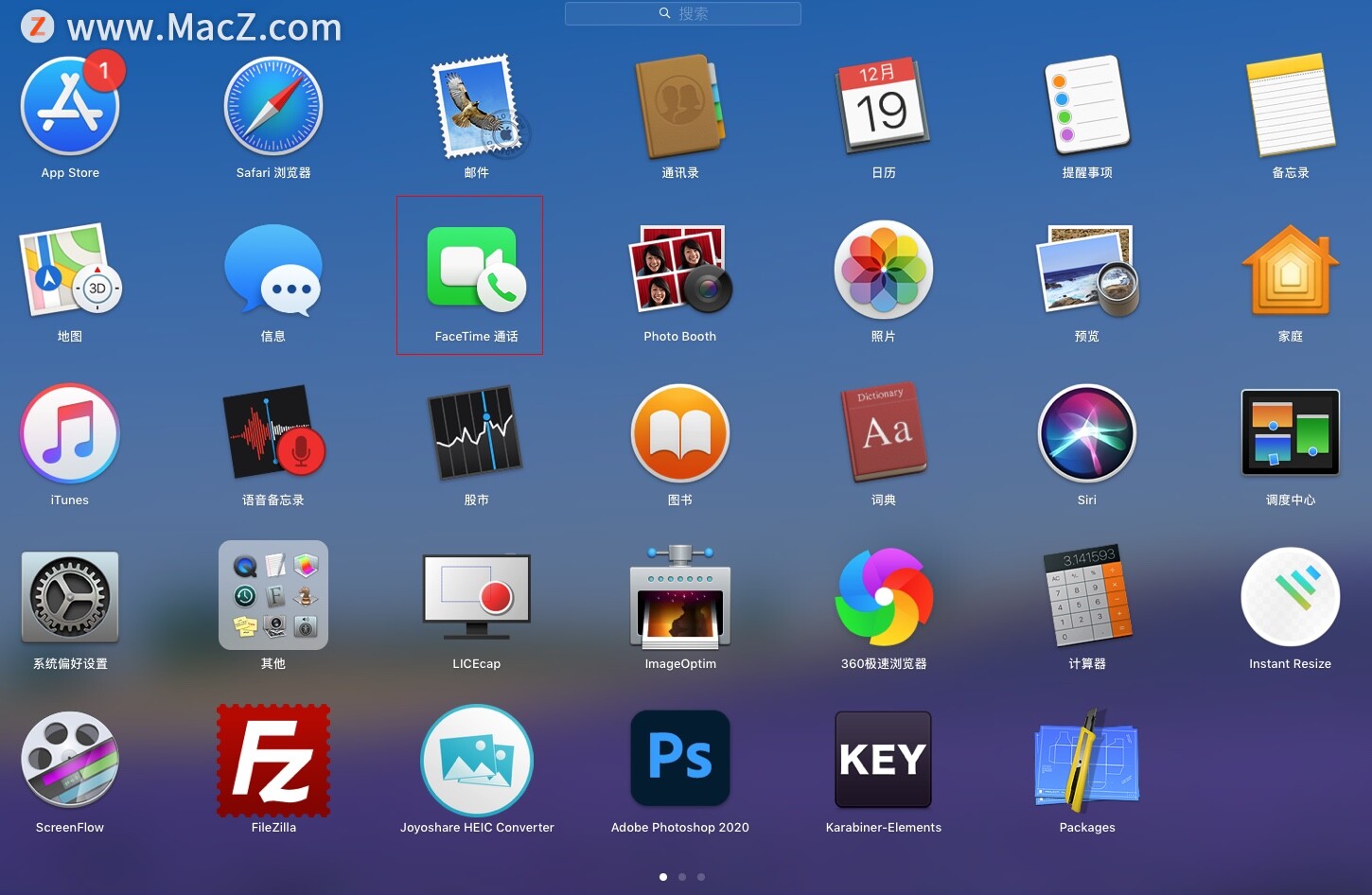This screenshot has width=1372, height=895.
Task: Open the 词典 Dictionary app
Action: click(x=884, y=433)
